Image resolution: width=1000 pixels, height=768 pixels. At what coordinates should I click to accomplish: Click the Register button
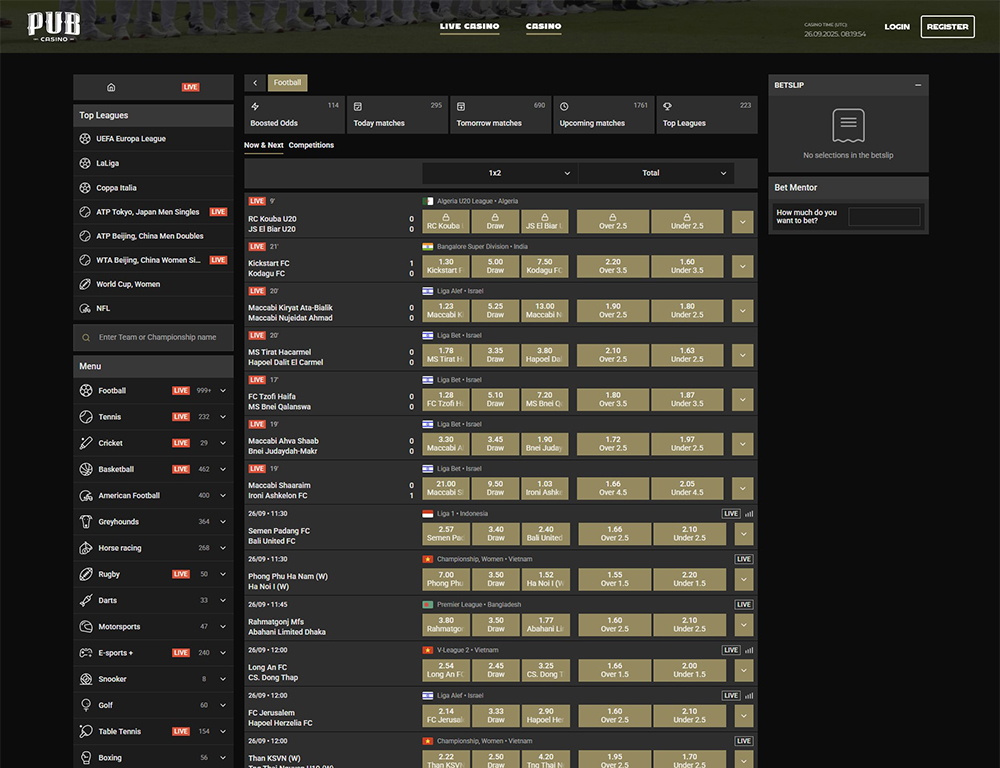click(x=947, y=27)
